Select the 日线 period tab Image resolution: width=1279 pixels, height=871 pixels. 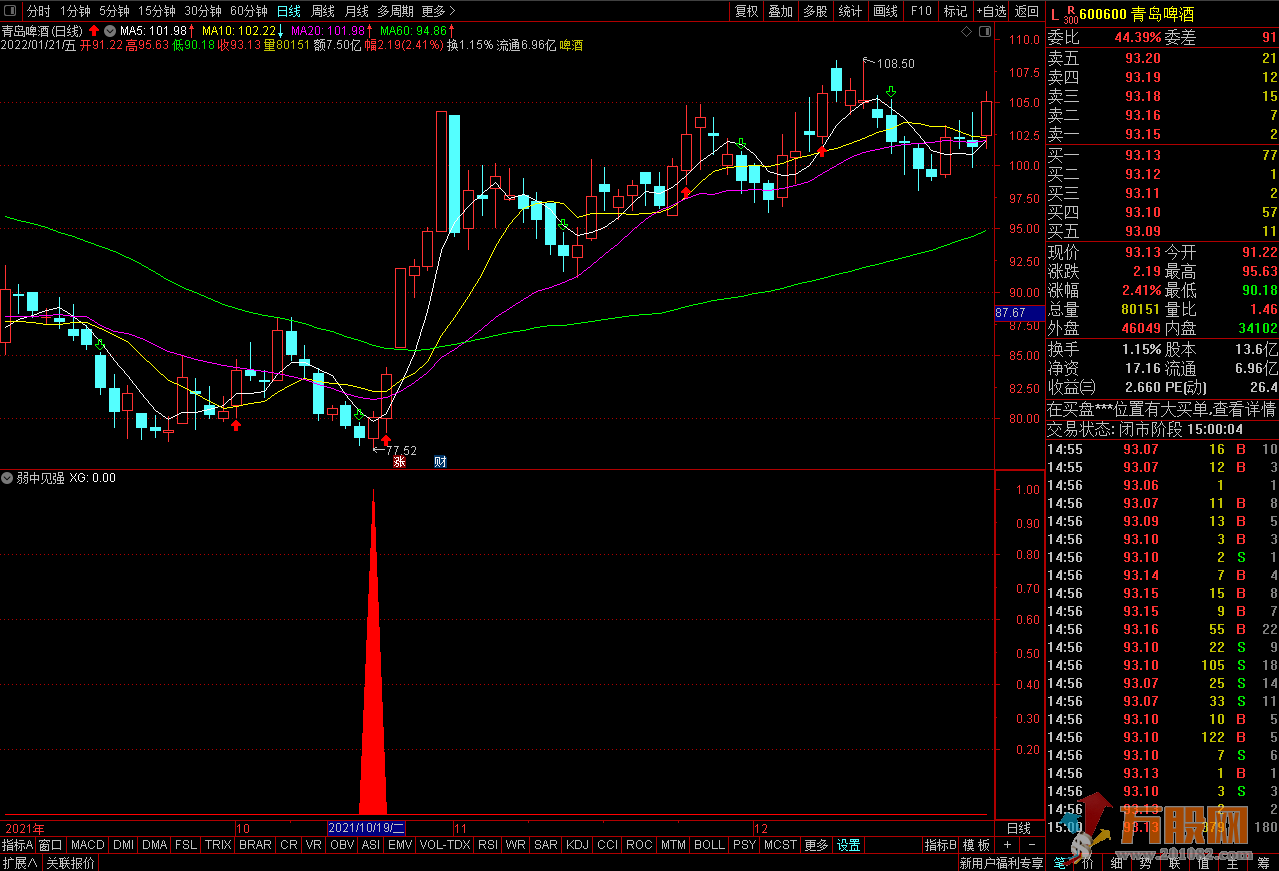coord(288,11)
